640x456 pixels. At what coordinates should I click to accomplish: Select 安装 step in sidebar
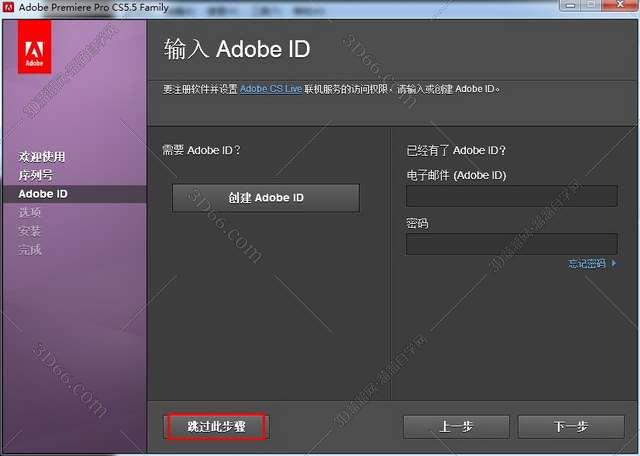tap(29, 231)
